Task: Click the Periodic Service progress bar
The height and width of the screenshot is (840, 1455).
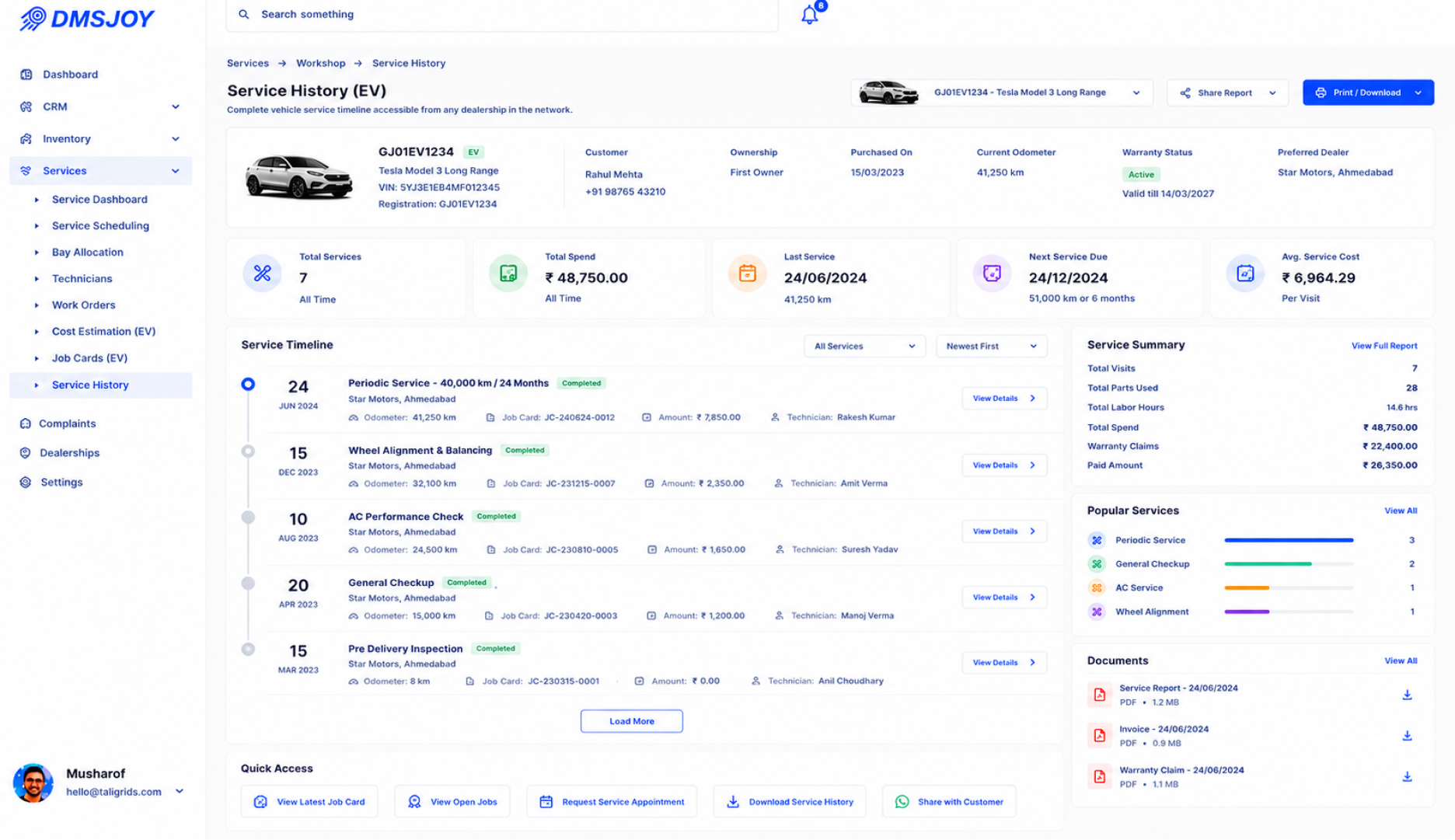Action: tap(1289, 540)
